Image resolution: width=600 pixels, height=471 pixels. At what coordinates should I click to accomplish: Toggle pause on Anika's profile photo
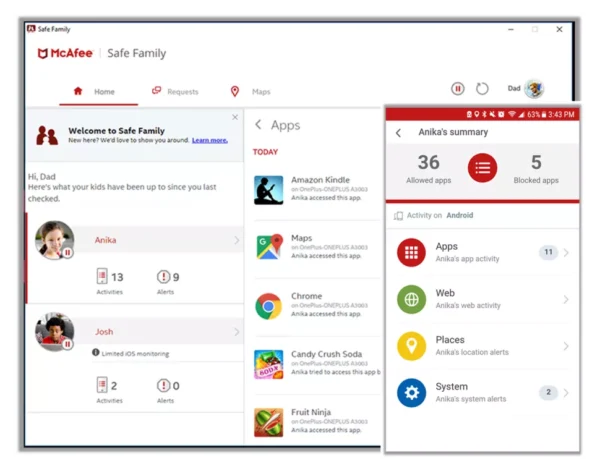[68, 254]
